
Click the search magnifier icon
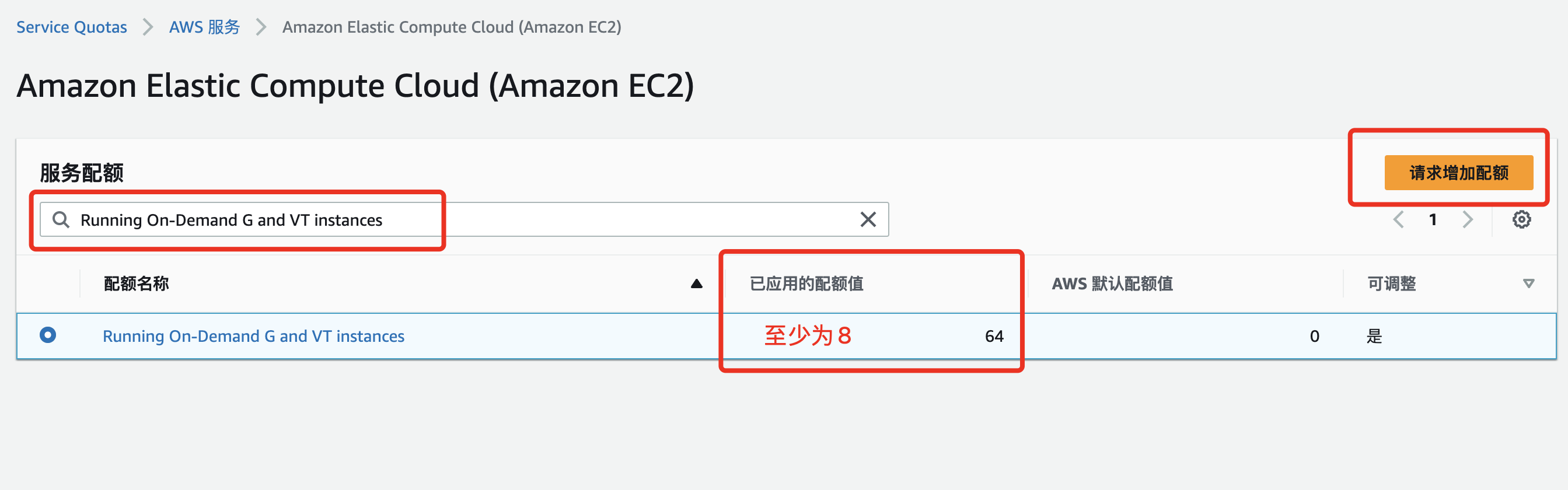[x=61, y=220]
